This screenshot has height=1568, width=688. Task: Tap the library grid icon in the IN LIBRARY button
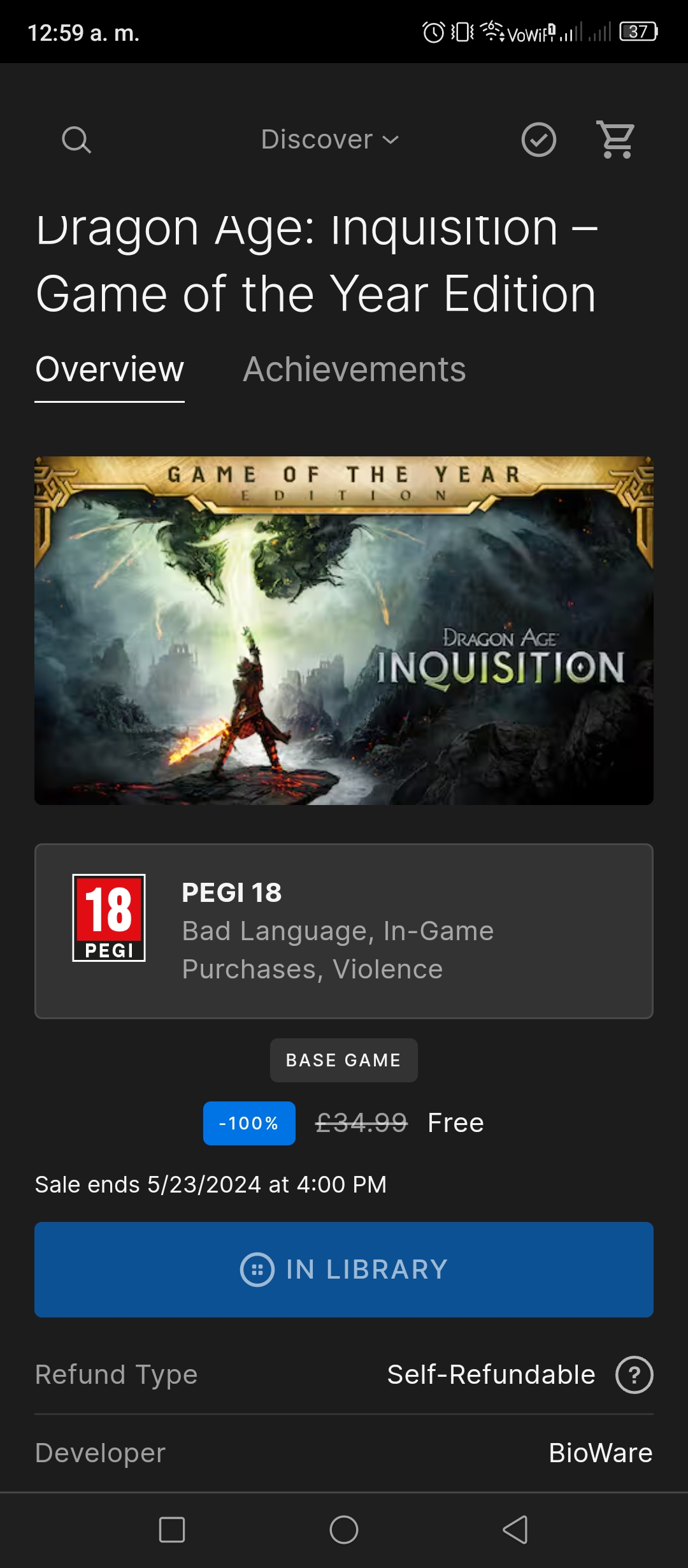[257, 1270]
